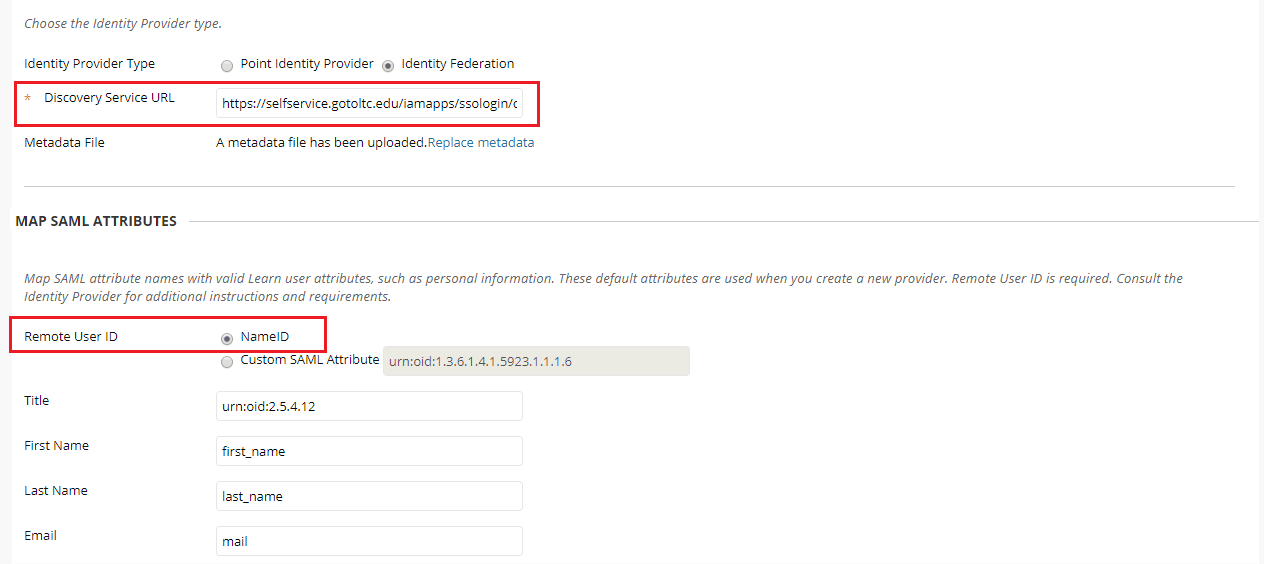Focus the Last Name attribute field
Screen dimensions: 1264x564
pyautogui.click(x=369, y=496)
